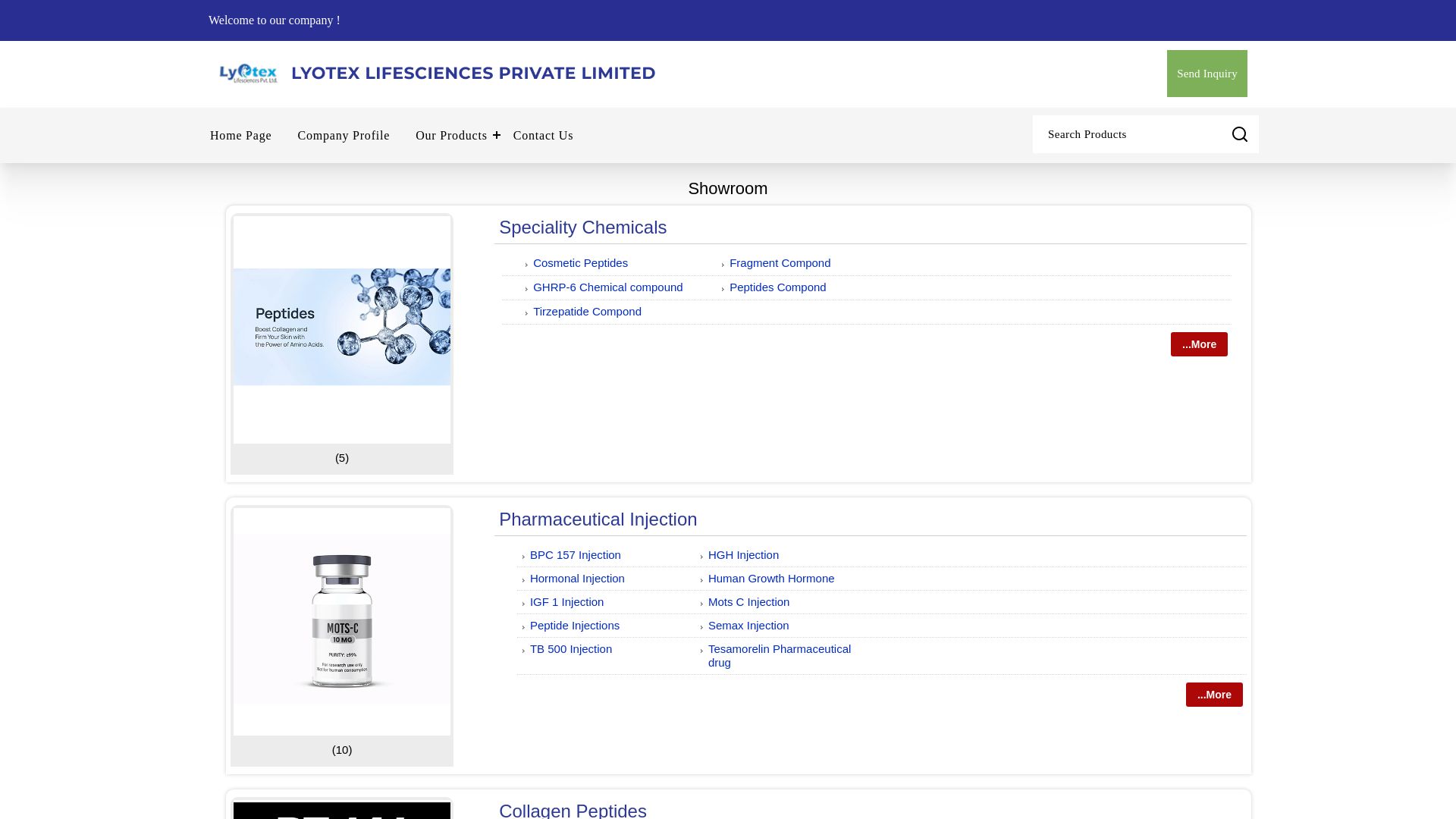Click the Welcome to our company text

tap(275, 20)
